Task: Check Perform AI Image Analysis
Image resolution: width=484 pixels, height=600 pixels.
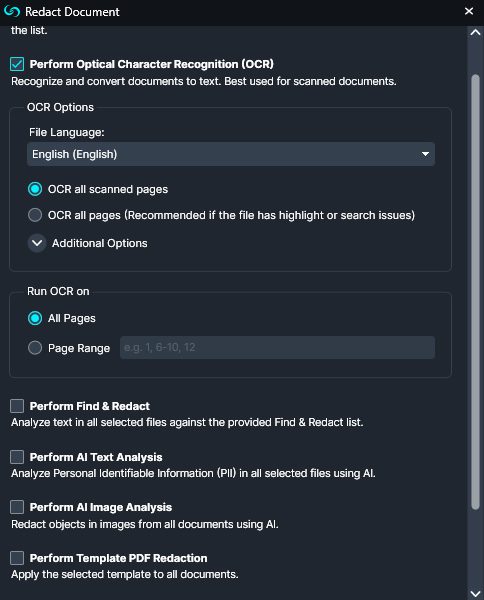Action: pyautogui.click(x=17, y=507)
